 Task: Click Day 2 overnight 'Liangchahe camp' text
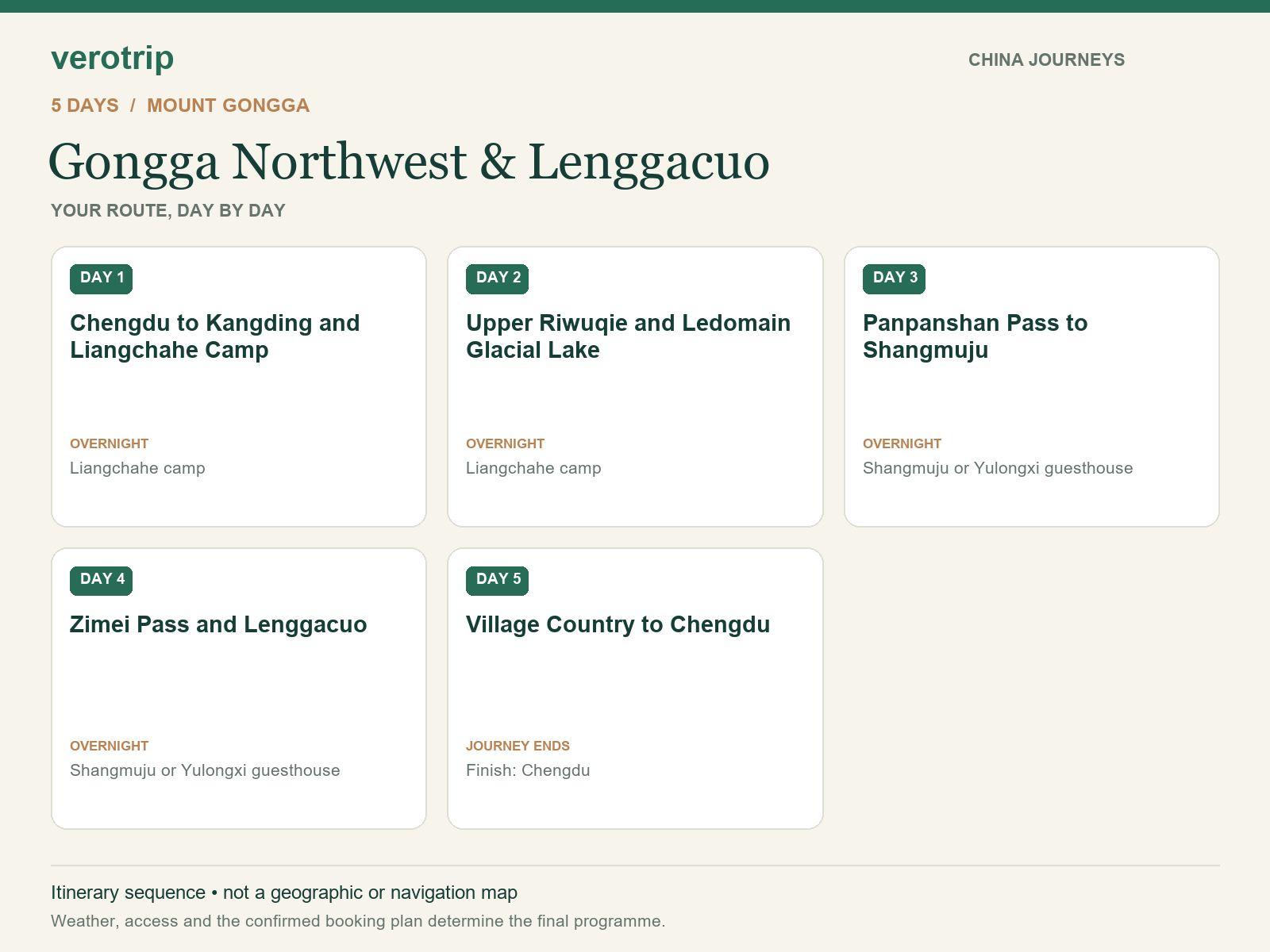pos(533,468)
